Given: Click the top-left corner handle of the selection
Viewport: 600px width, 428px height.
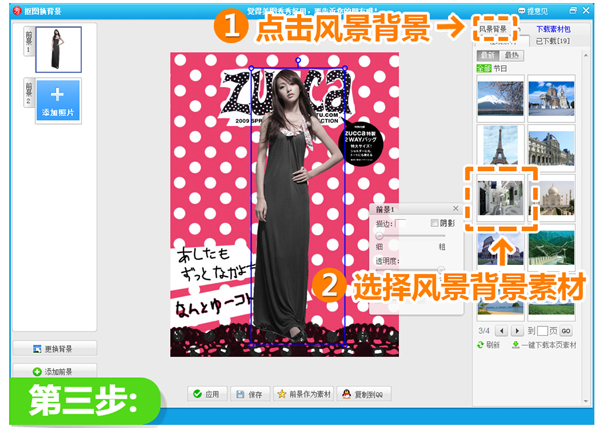Looking at the screenshot, I should (251, 68).
